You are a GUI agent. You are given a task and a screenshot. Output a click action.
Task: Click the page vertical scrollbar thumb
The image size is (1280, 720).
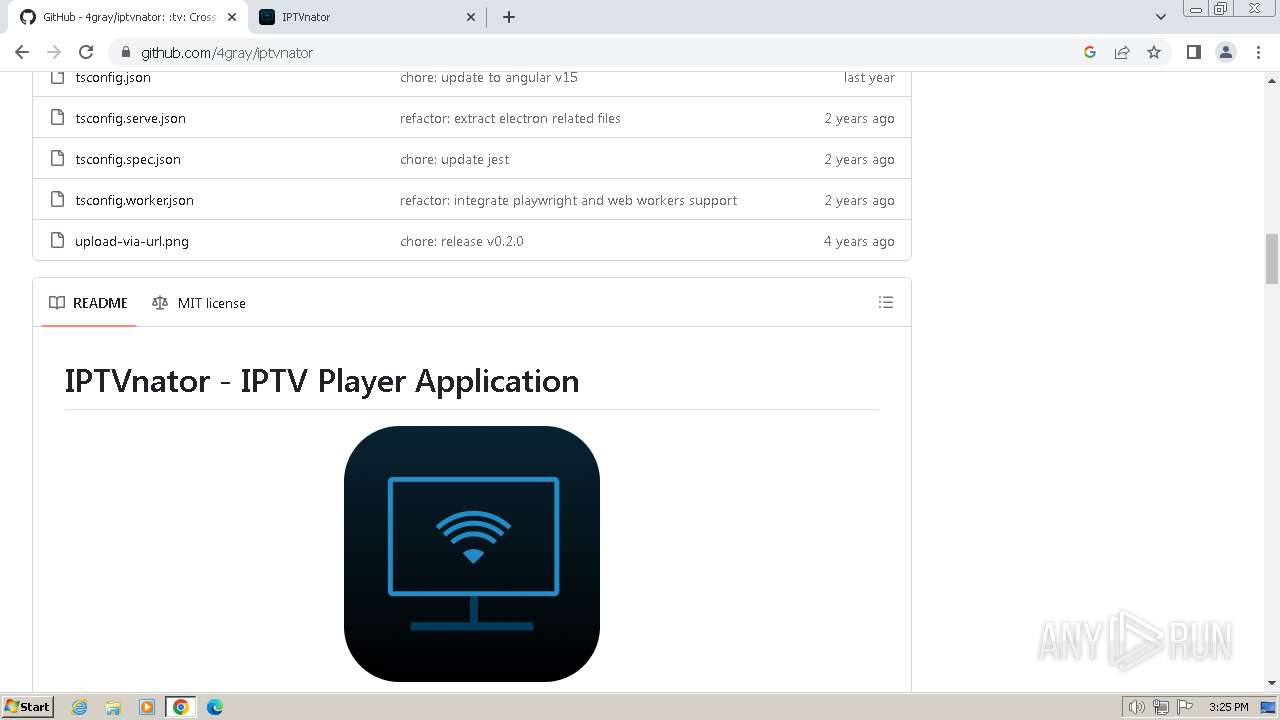click(x=1272, y=259)
